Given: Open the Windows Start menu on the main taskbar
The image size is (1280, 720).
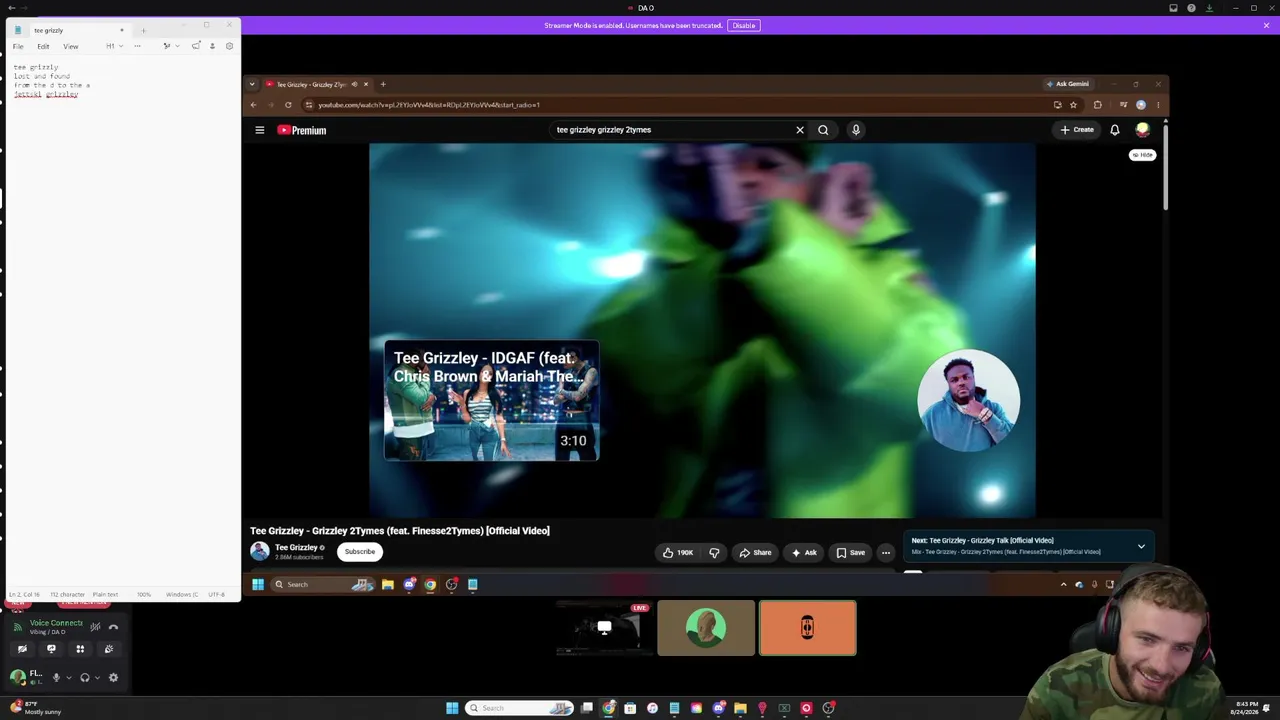Looking at the screenshot, I should (x=452, y=708).
